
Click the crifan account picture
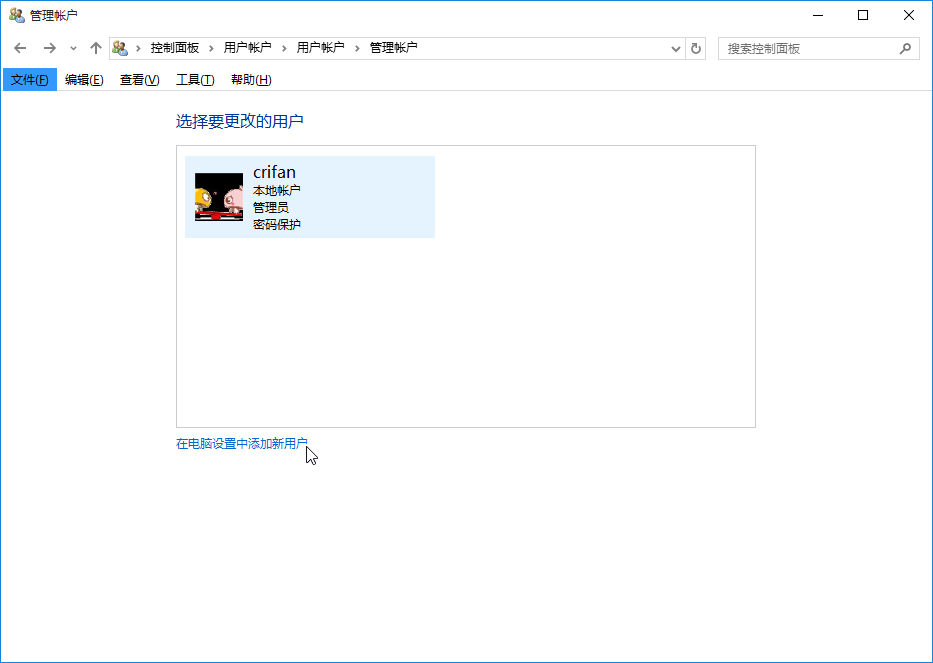[x=219, y=197]
